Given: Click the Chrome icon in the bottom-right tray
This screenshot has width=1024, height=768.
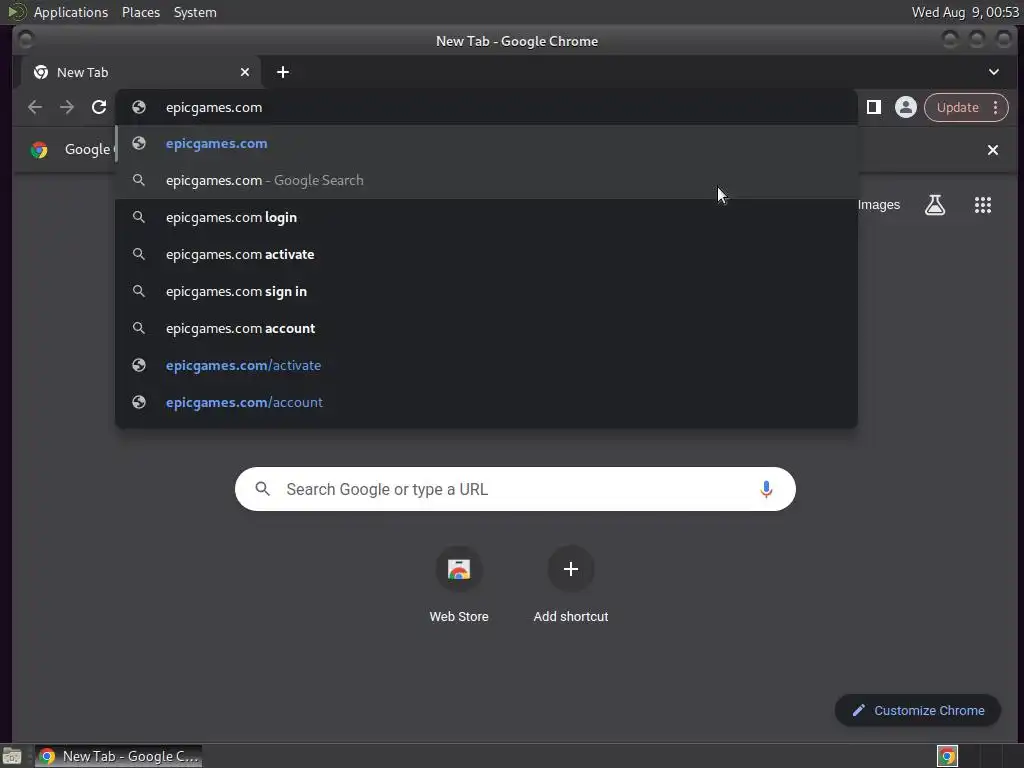Looking at the screenshot, I should point(947,756).
